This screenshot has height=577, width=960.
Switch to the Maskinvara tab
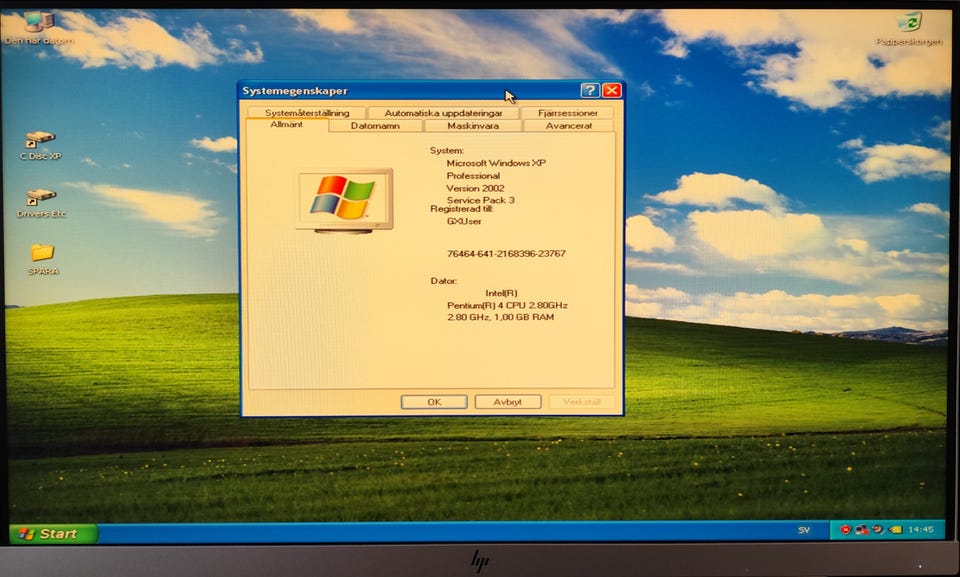pos(473,126)
